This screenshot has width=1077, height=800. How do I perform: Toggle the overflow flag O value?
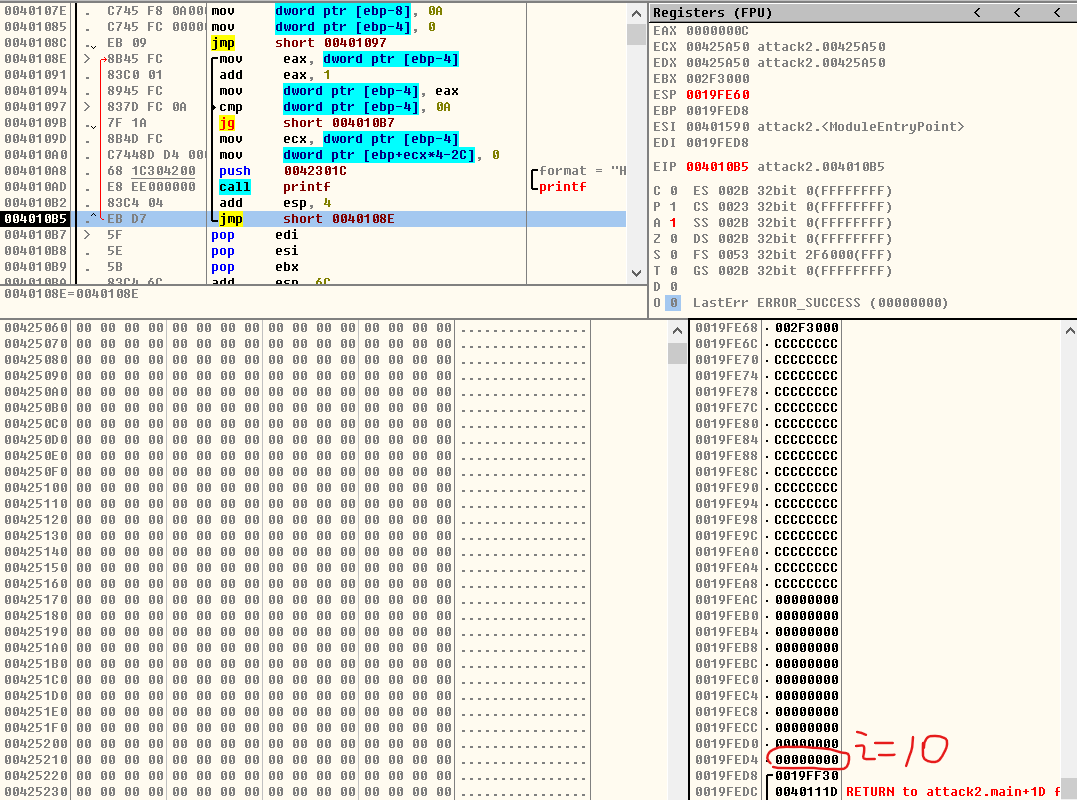point(673,303)
